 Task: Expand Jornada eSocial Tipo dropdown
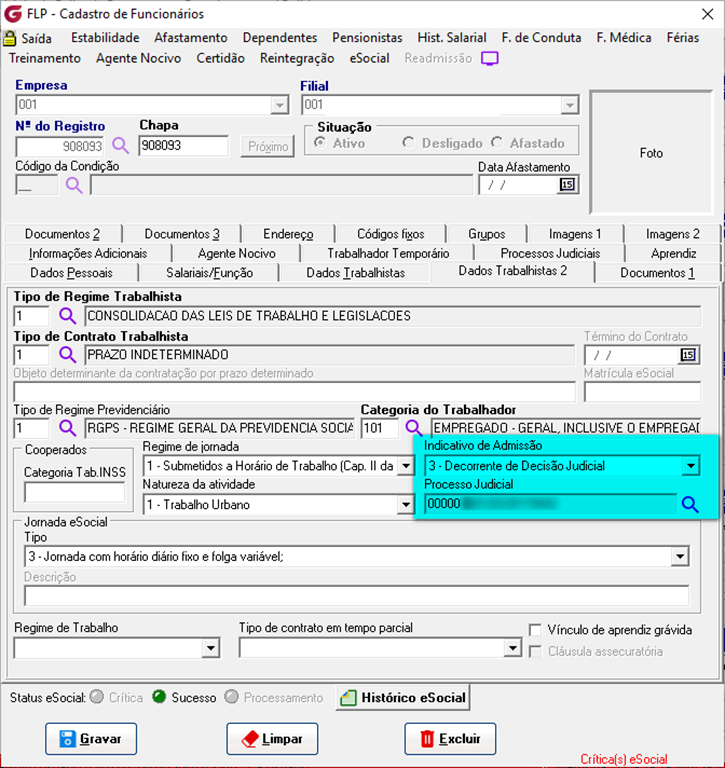(680, 556)
